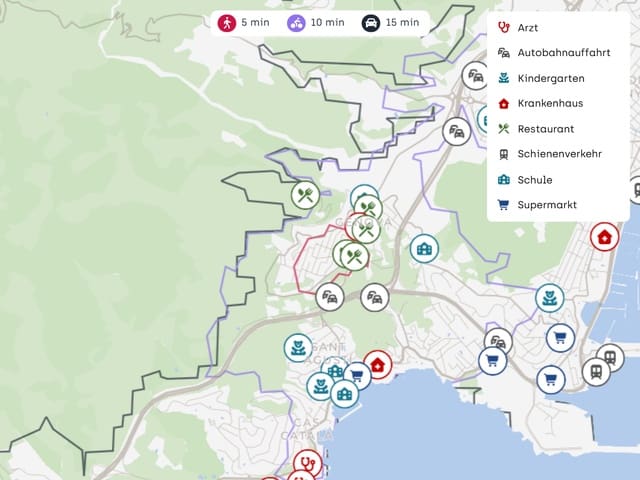The height and width of the screenshot is (480, 640).
Task: Click the hospital marker at Sant Agustí coast
Action: coord(378,364)
